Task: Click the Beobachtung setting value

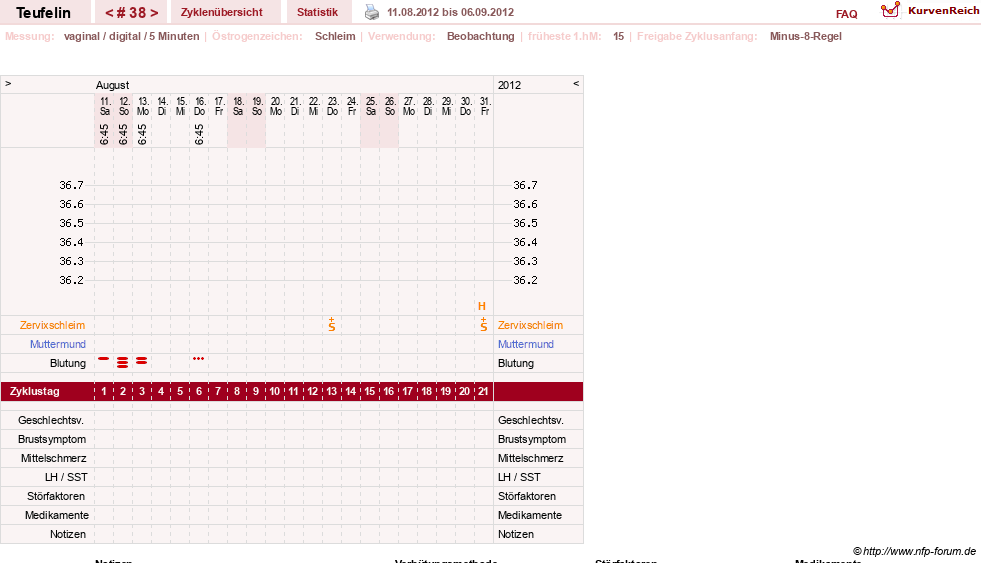Action: [480, 36]
